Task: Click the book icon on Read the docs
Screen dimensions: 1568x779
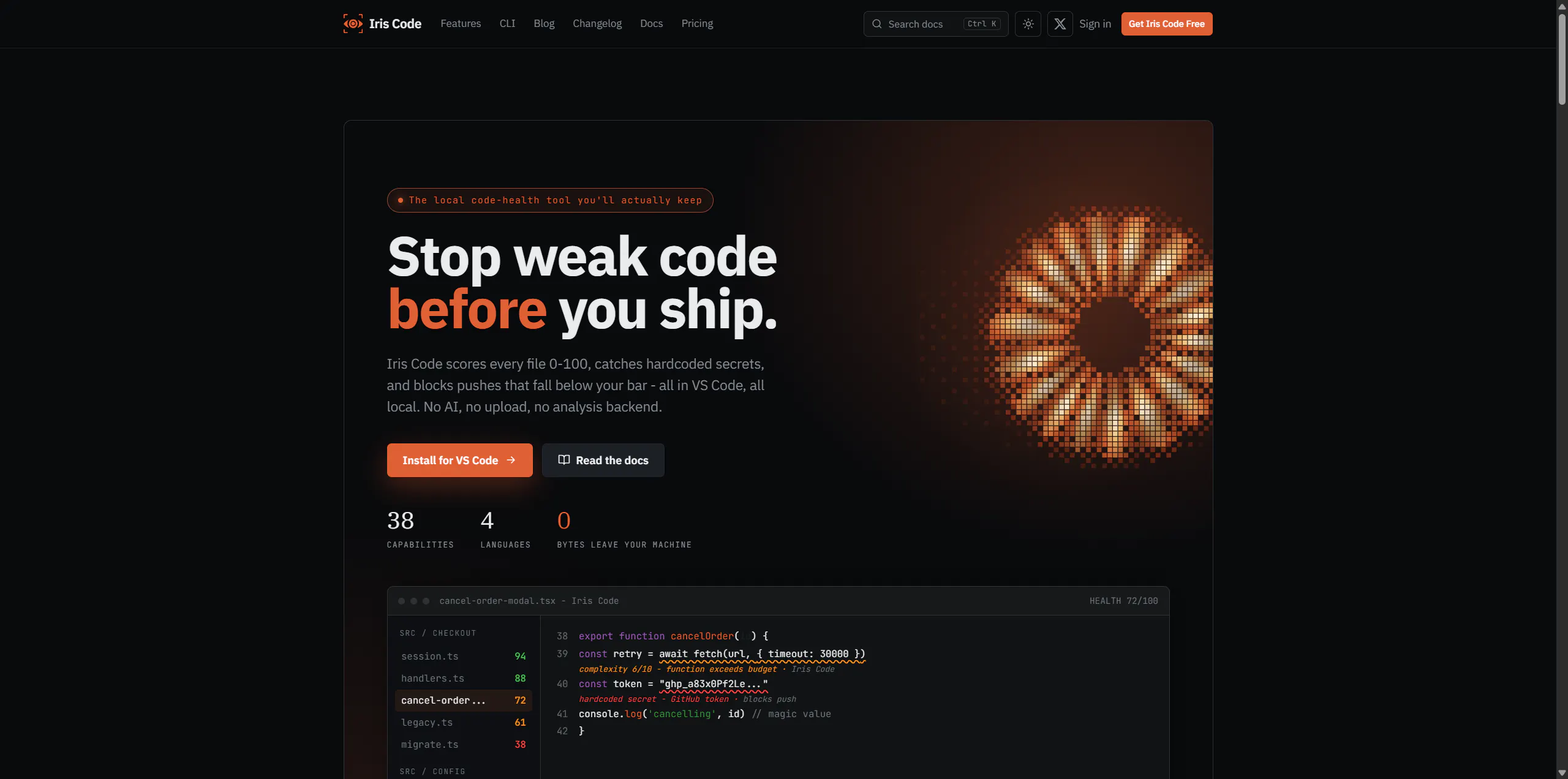Action: [x=564, y=460]
